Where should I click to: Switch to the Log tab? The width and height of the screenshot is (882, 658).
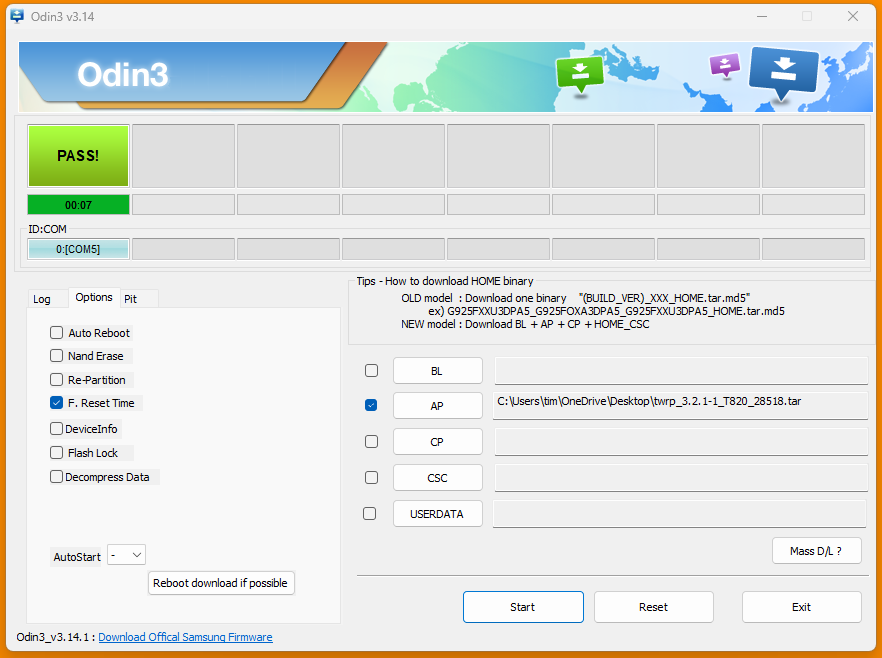[42, 299]
